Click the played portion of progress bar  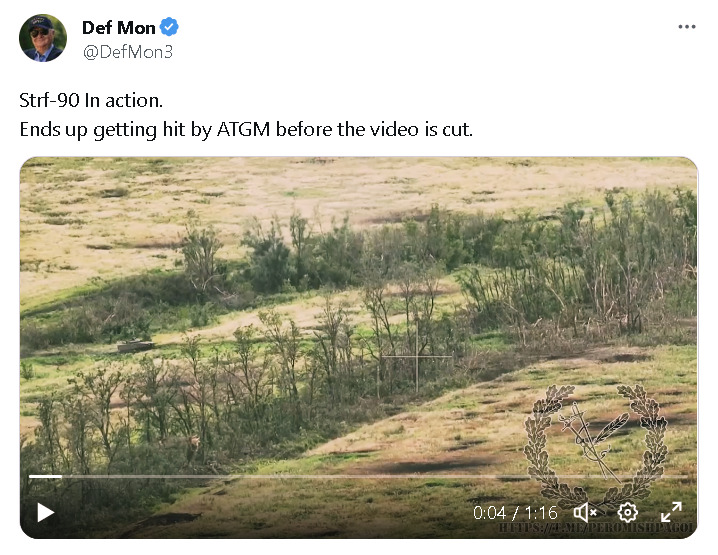45,477
